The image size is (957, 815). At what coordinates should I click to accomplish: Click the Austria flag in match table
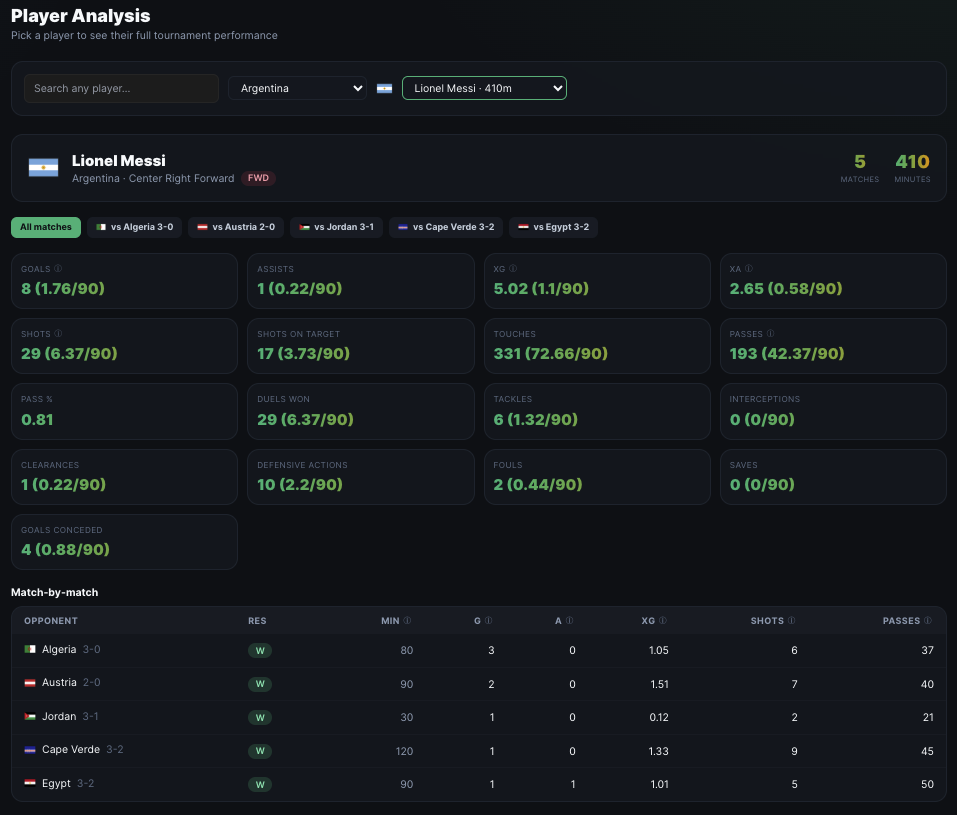(x=30, y=683)
